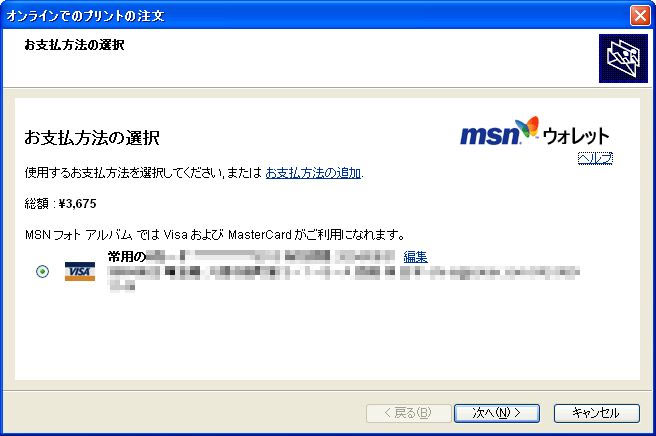Click the キャンセル cancel button
656x436 pixels.
(x=597, y=413)
